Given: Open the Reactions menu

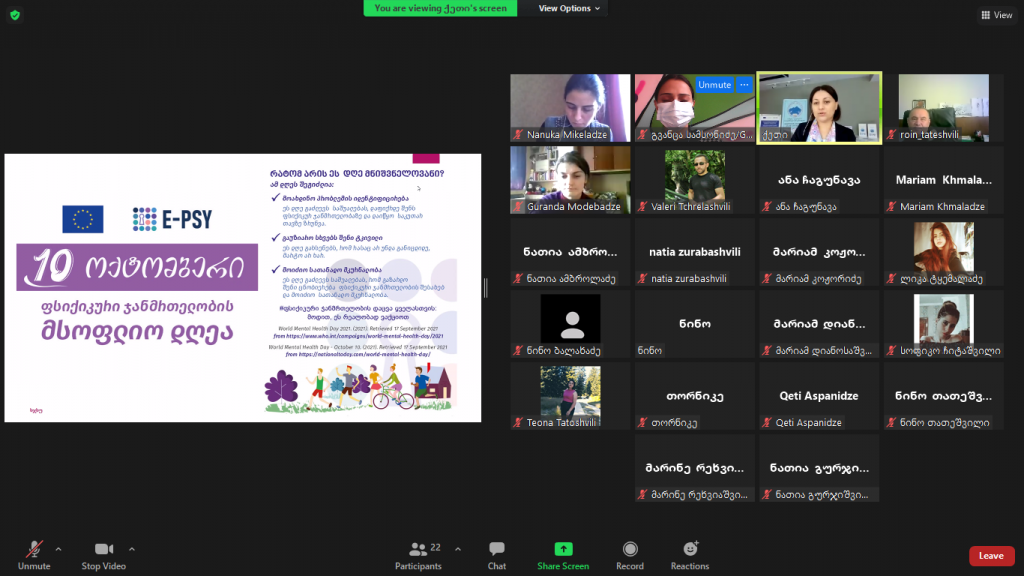Looking at the screenshot, I should (690, 556).
